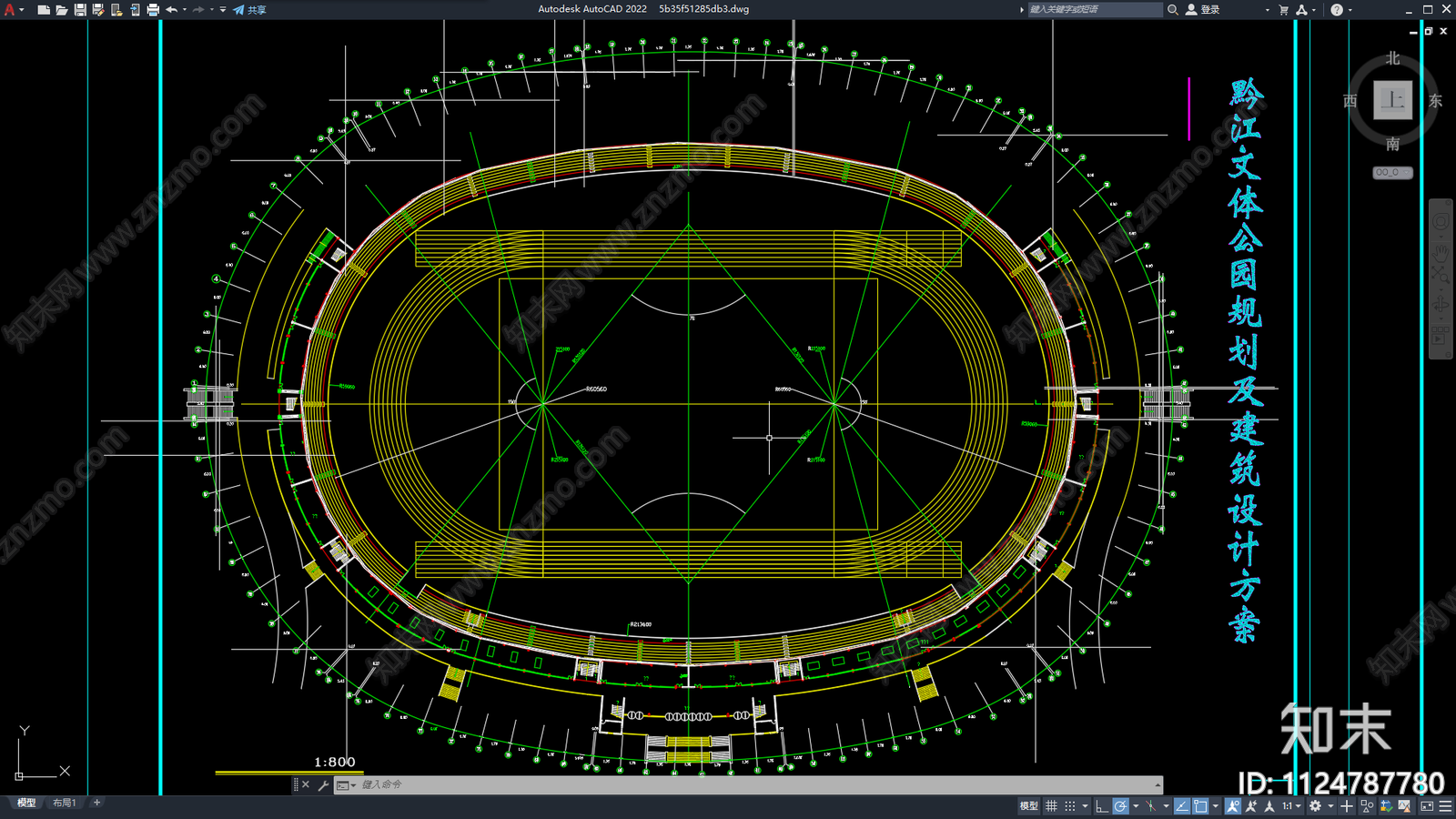Click workspace switching gear icon
This screenshot has width=1456, height=819.
[1315, 806]
